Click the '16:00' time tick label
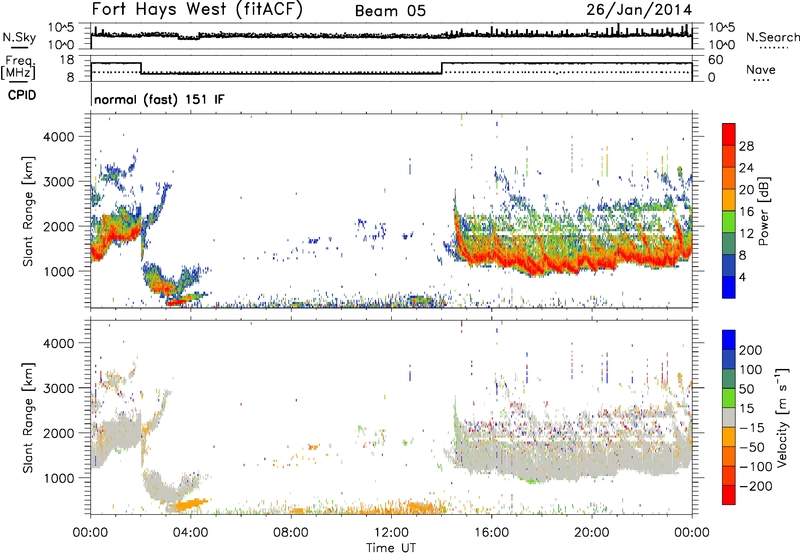 (x=491, y=533)
